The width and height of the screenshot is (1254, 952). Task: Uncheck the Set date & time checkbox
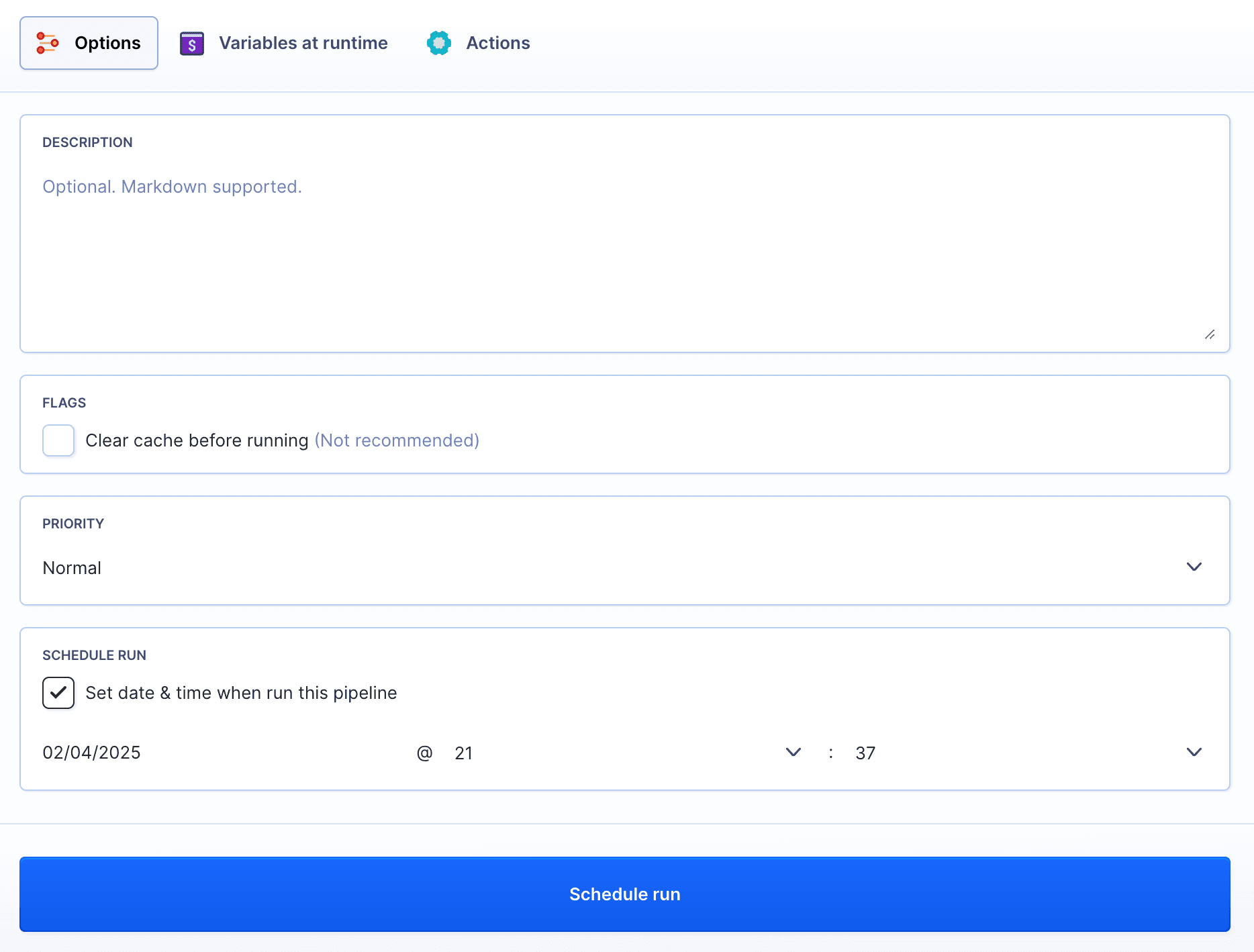click(58, 693)
